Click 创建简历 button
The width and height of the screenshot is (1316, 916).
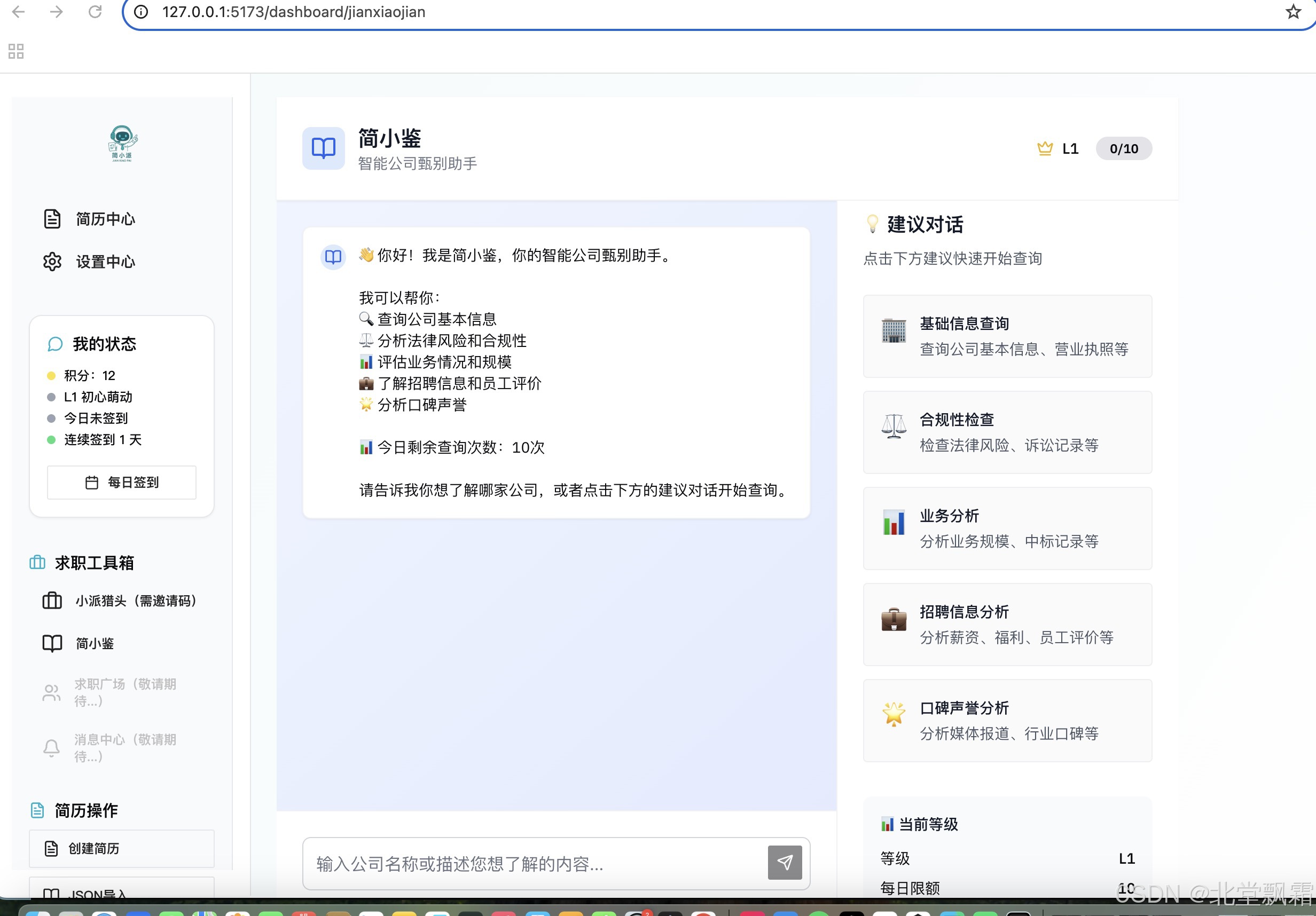click(122, 848)
